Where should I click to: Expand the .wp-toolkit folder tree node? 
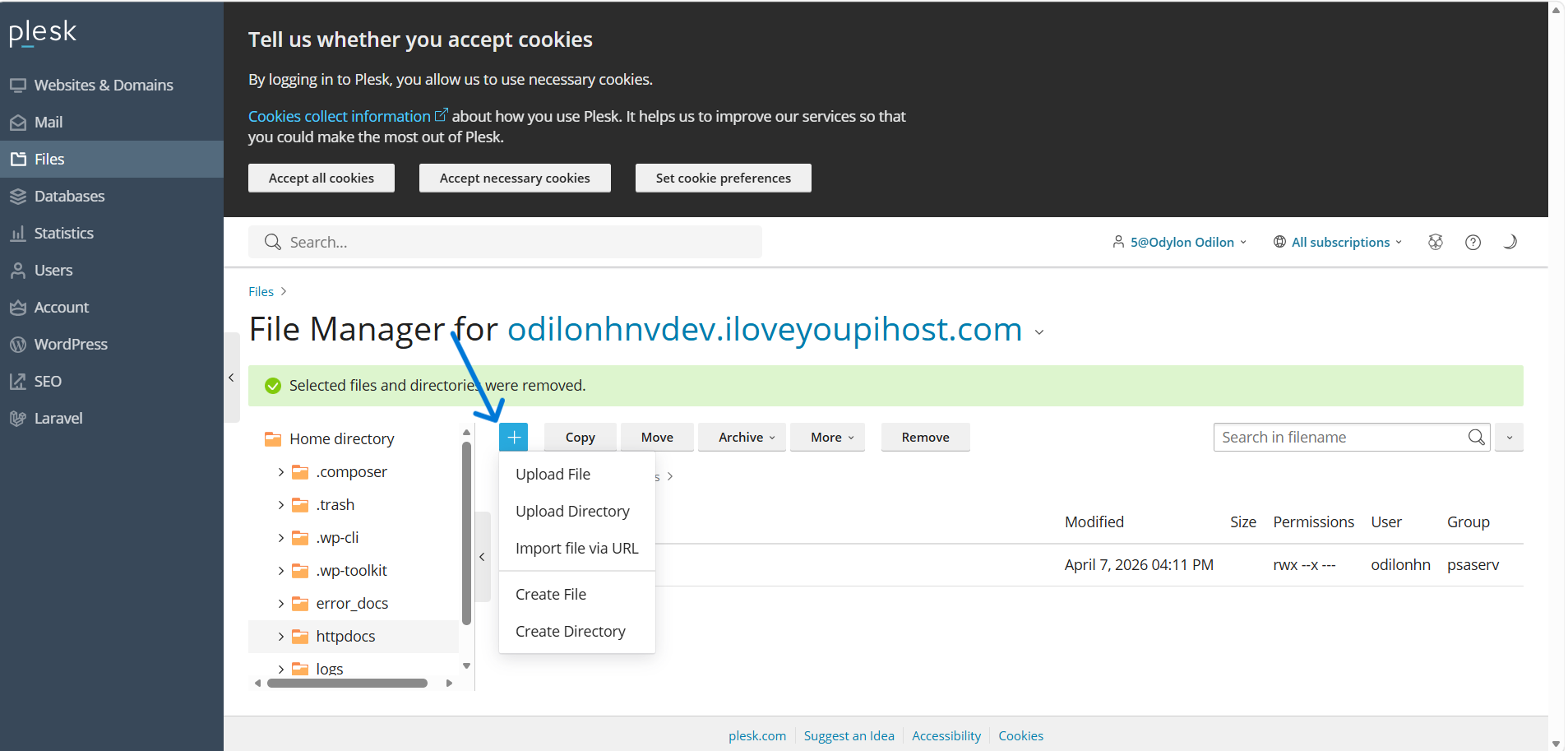[281, 571]
